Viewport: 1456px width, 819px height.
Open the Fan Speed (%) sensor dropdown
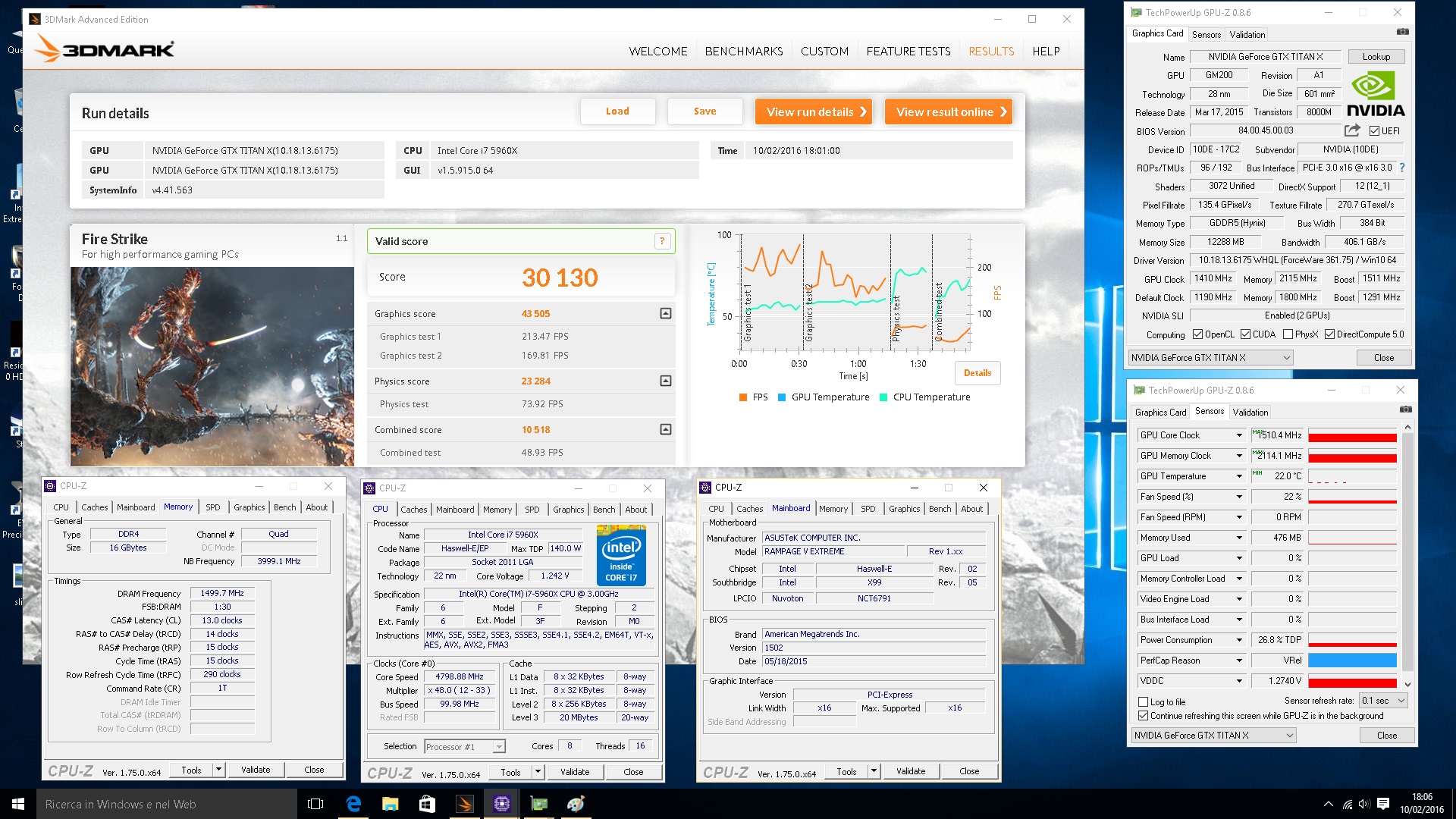[x=1239, y=497]
